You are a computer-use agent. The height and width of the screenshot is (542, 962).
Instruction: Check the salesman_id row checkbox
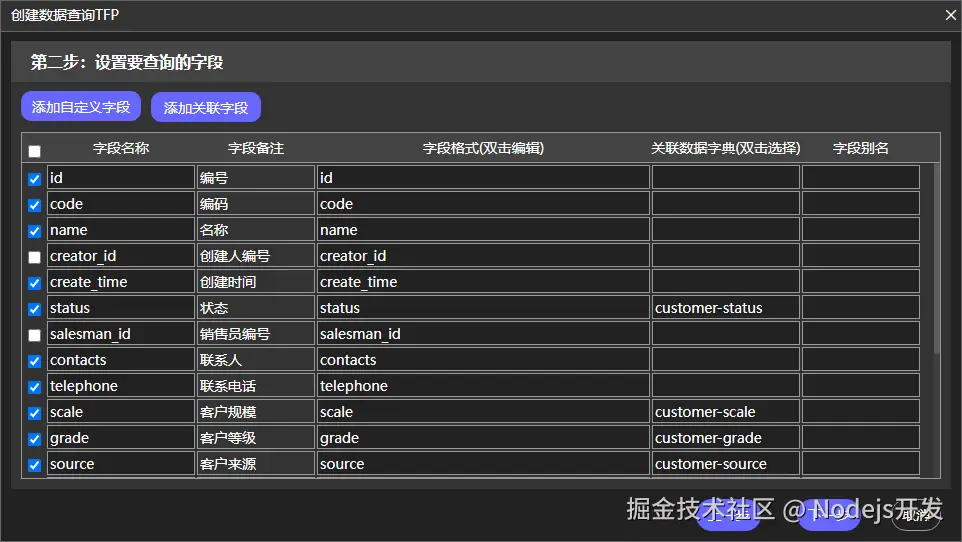pos(34,335)
